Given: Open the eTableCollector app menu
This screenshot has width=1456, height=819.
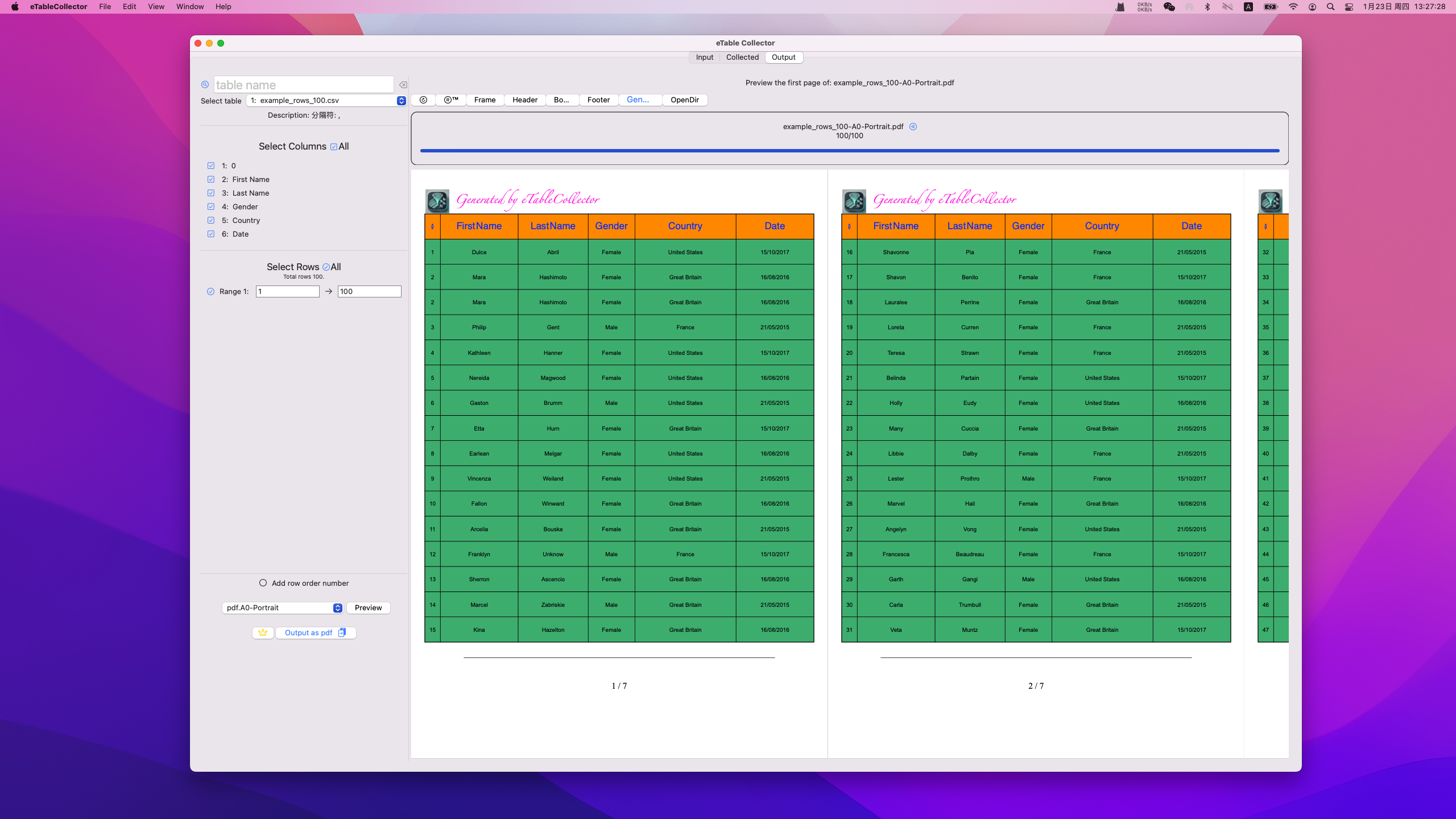Looking at the screenshot, I should pos(59,7).
